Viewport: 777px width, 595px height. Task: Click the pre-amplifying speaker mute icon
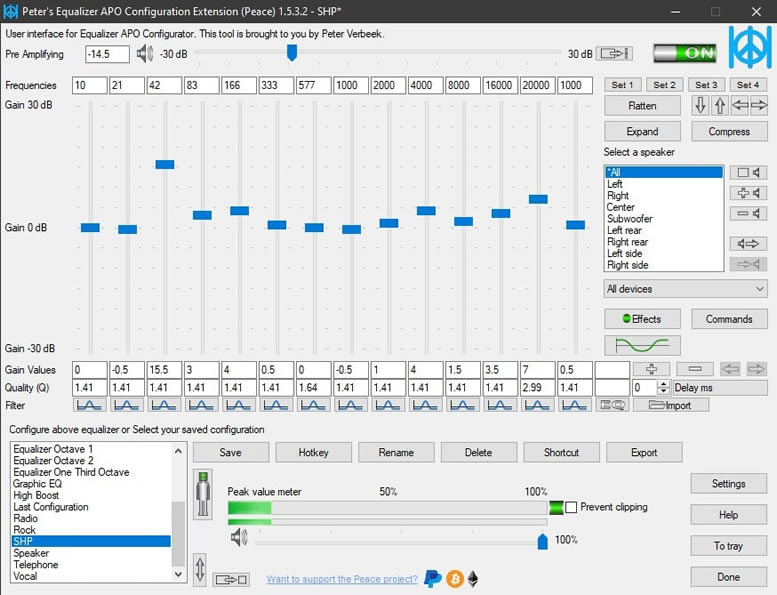[145, 54]
